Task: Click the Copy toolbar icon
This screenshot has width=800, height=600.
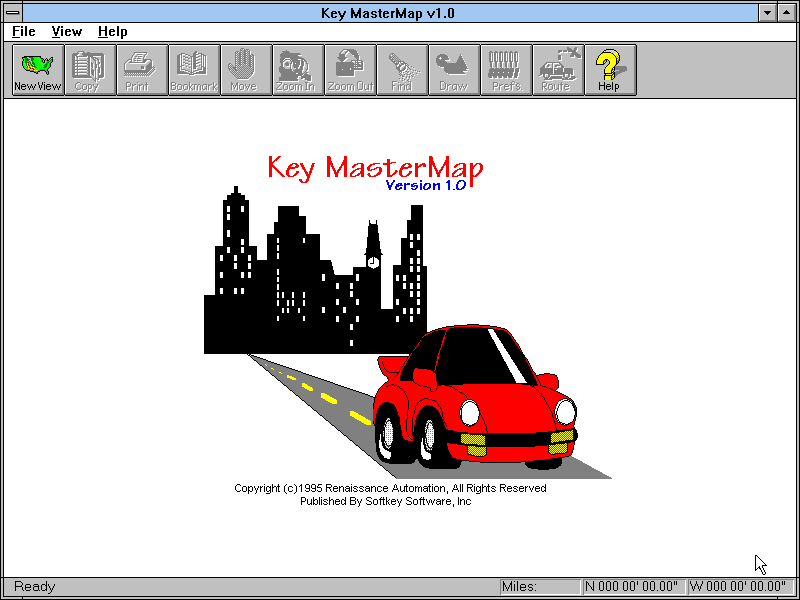Action: click(90, 70)
